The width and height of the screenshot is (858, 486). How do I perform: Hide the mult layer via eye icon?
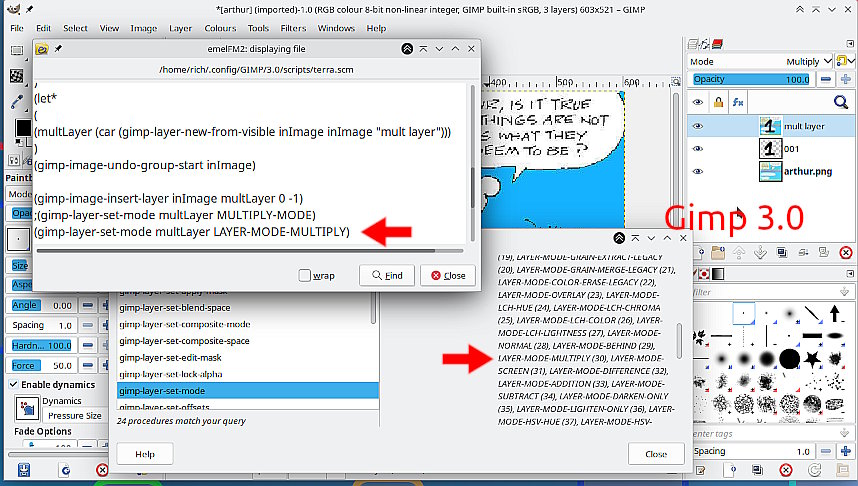click(698, 126)
